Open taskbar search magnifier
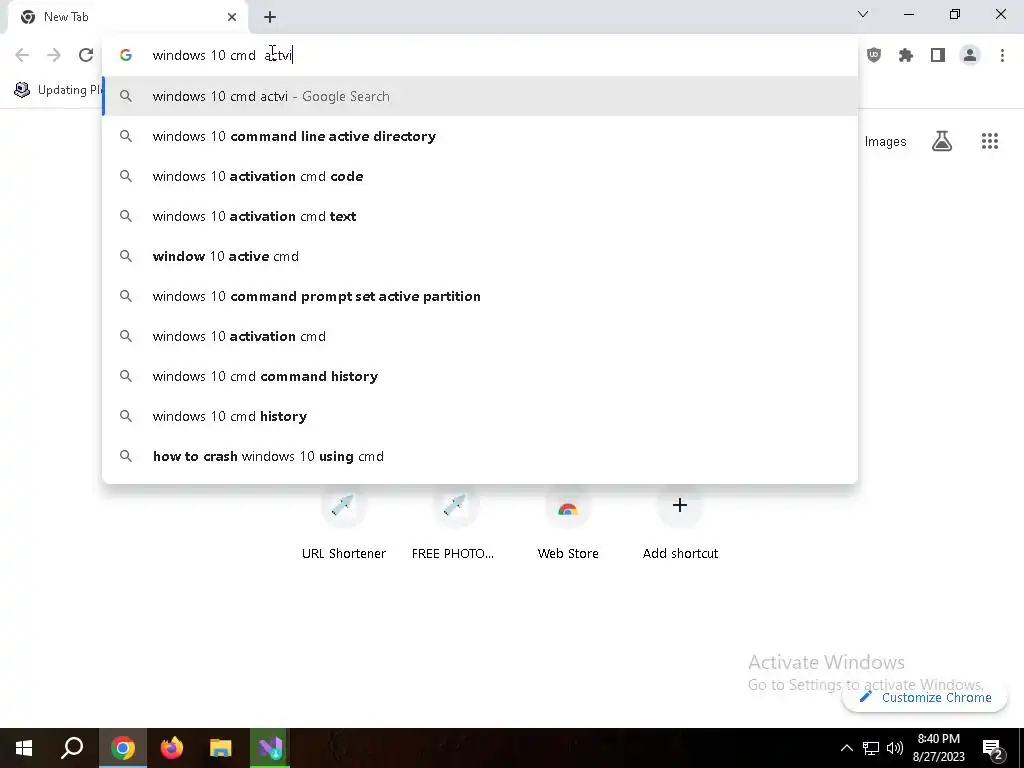1024x768 pixels. tap(72, 748)
